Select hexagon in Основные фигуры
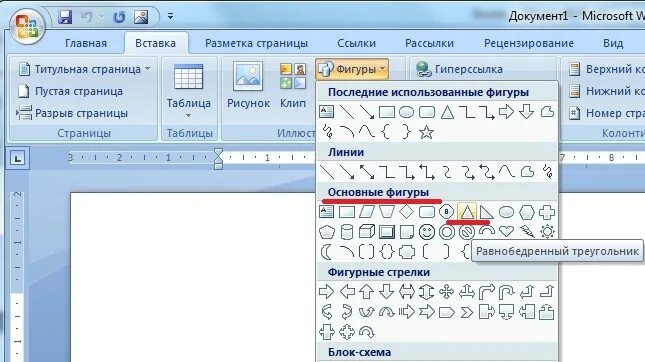This screenshot has width=645, height=362. 527,212
